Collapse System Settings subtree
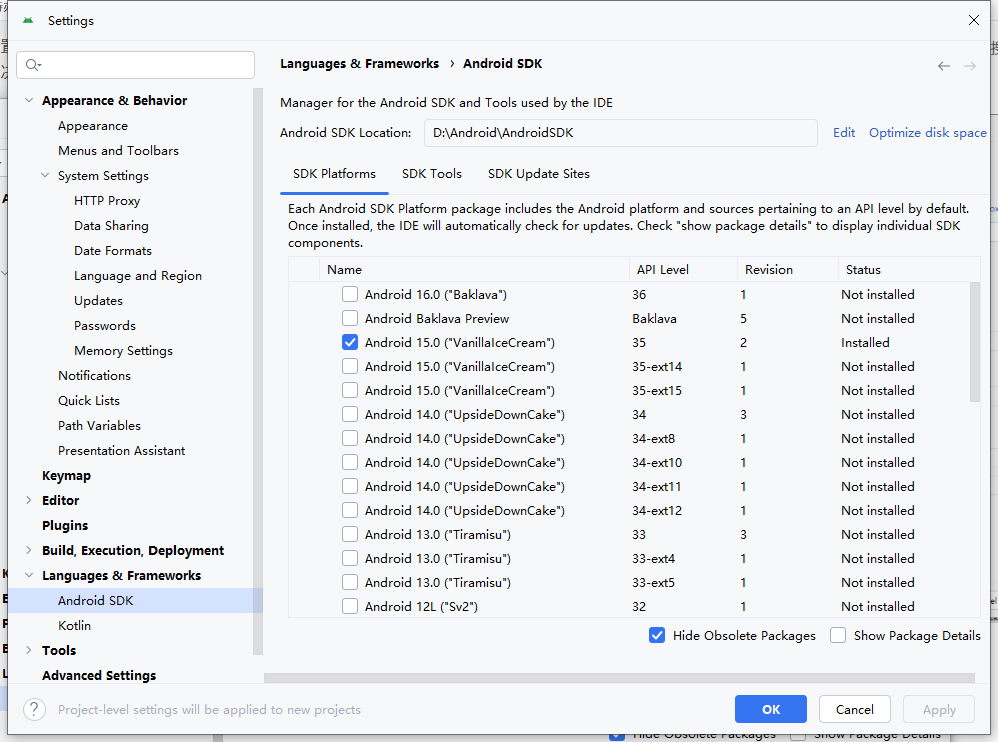This screenshot has width=998, height=742. [x=45, y=175]
